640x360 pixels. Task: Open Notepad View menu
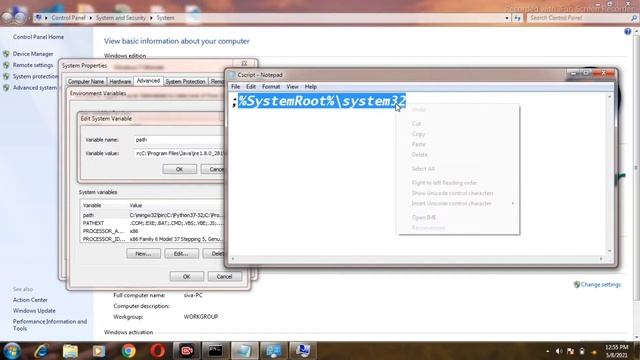coord(292,87)
